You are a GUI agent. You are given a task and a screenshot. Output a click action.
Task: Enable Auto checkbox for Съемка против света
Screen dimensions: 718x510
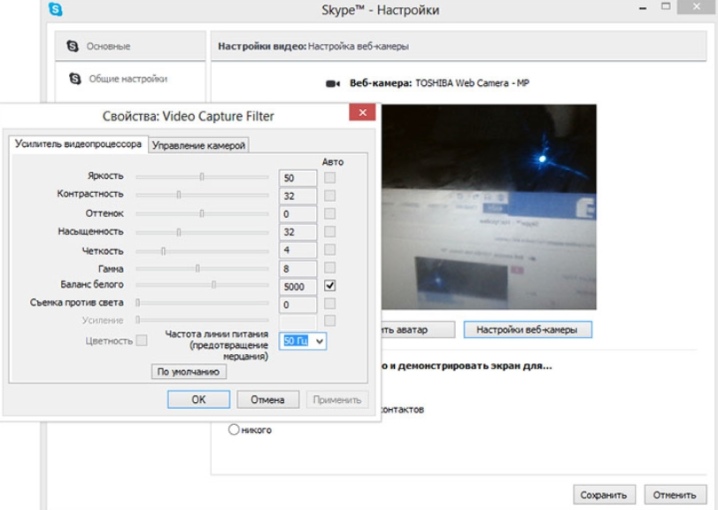click(330, 304)
